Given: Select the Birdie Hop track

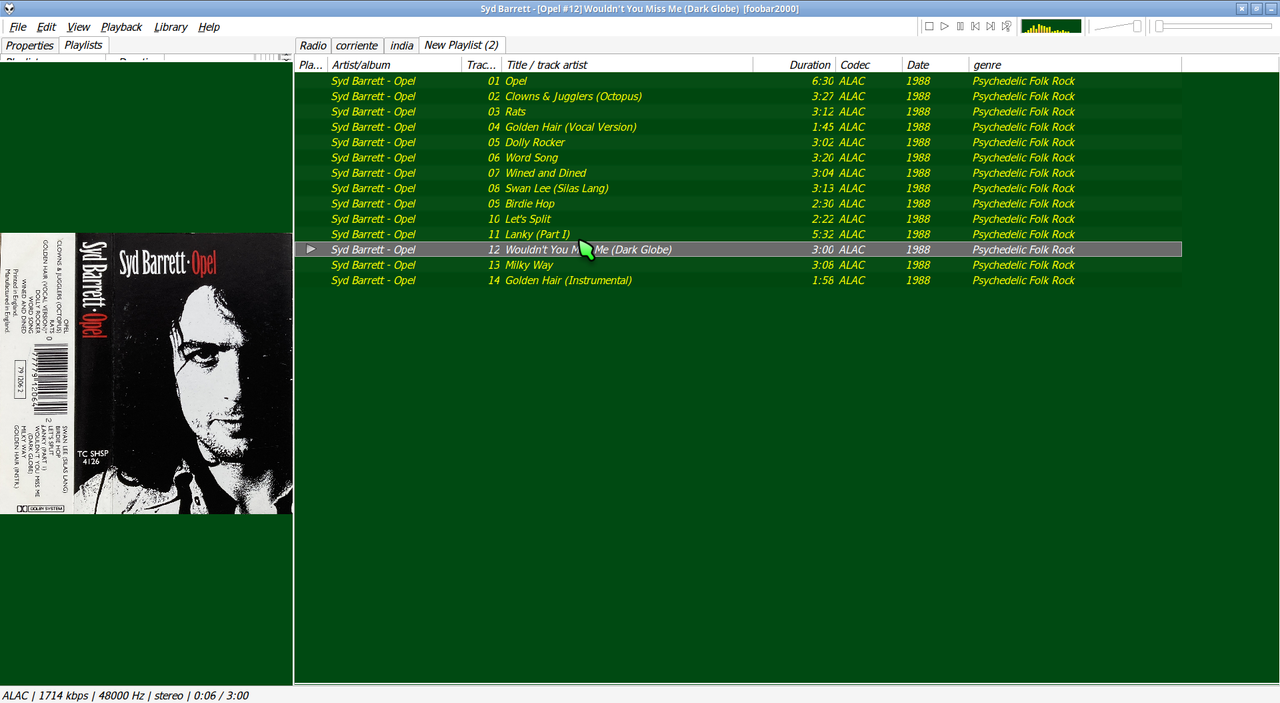Looking at the screenshot, I should (738, 204).
